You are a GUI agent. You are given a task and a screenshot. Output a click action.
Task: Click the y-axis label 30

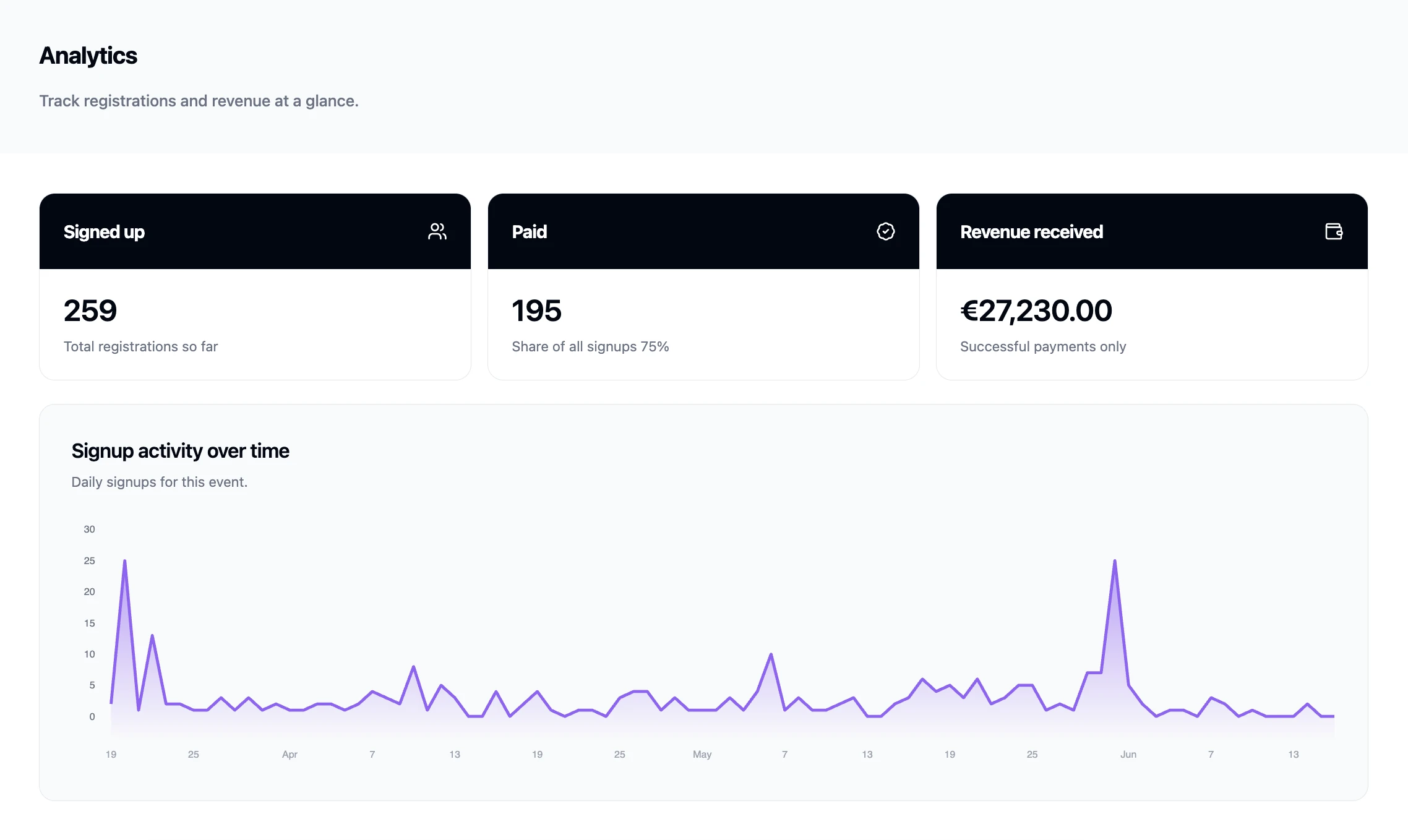pyautogui.click(x=90, y=529)
